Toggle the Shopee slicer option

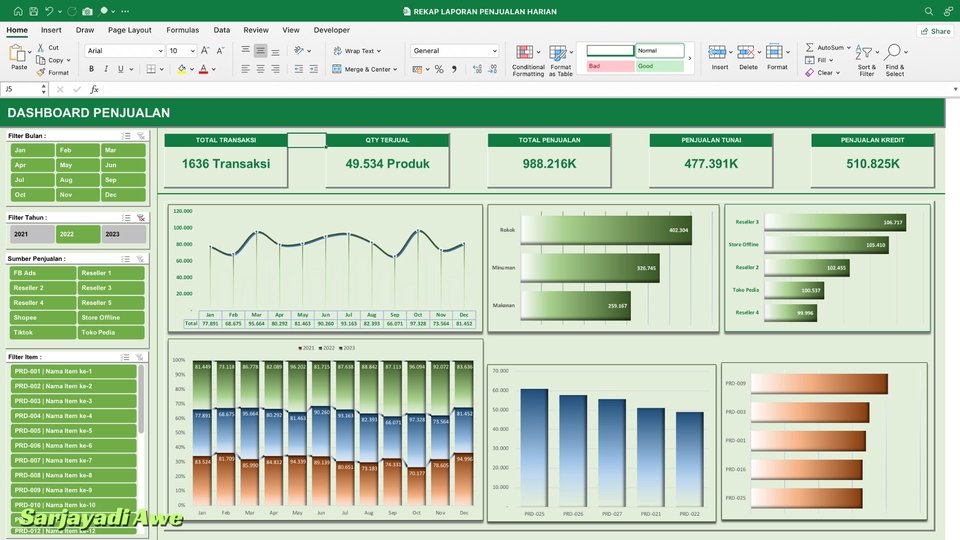click(43, 317)
